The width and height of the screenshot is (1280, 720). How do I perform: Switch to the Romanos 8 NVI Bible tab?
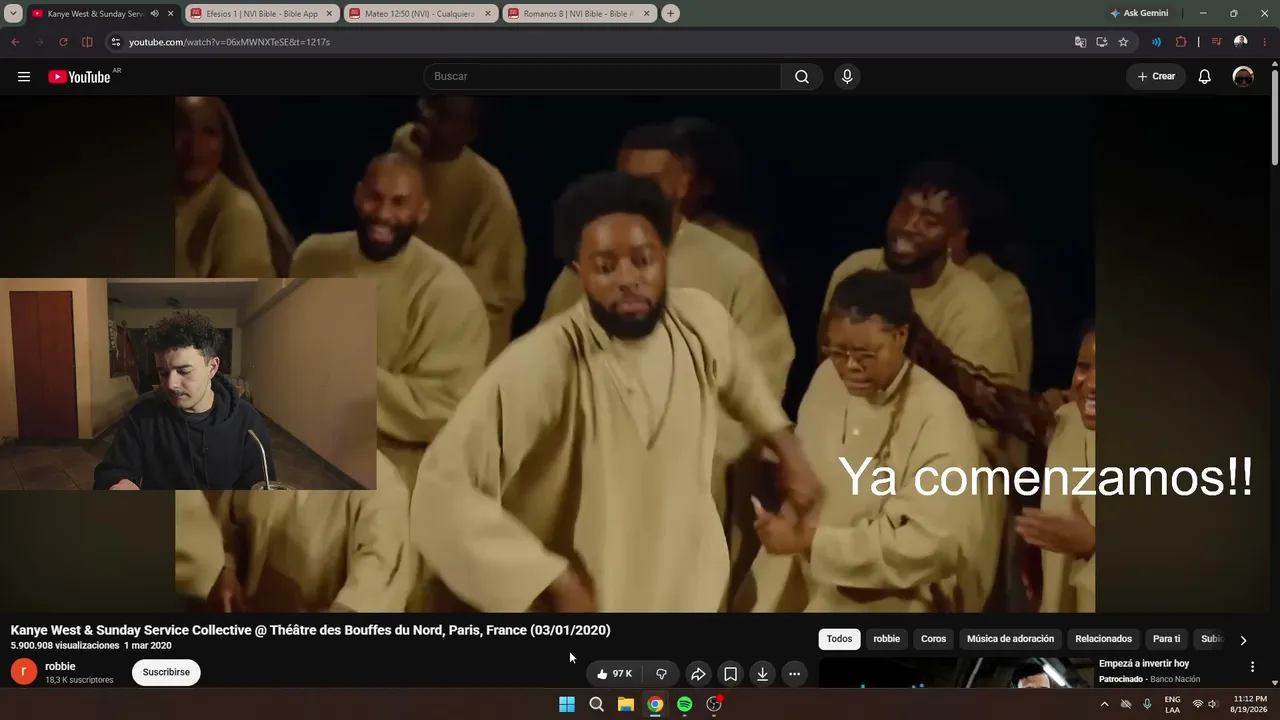click(579, 14)
